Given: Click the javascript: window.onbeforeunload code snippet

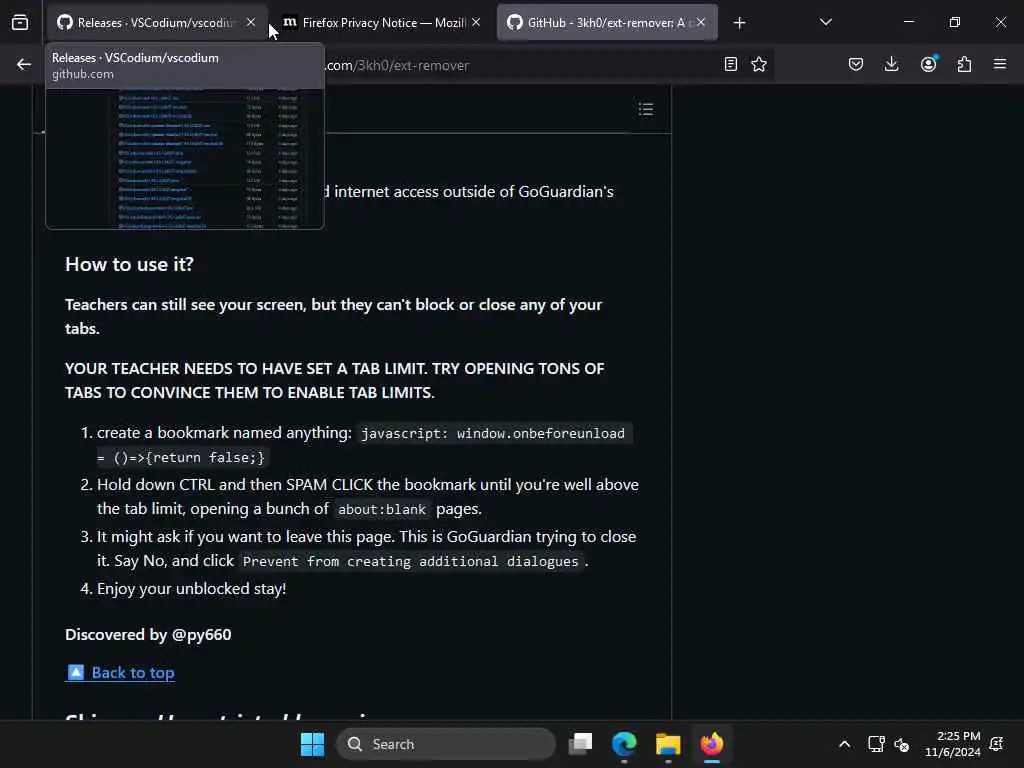Looking at the screenshot, I should coord(364,445).
